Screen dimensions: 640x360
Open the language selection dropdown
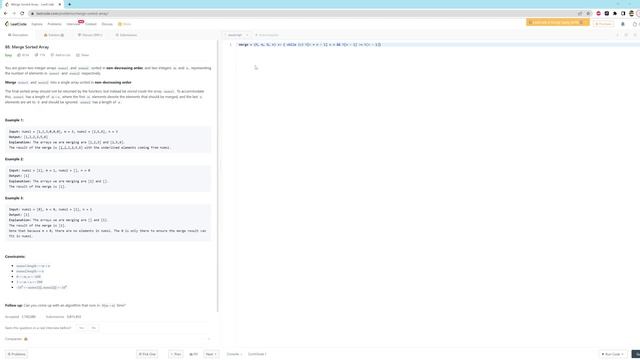coord(237,35)
